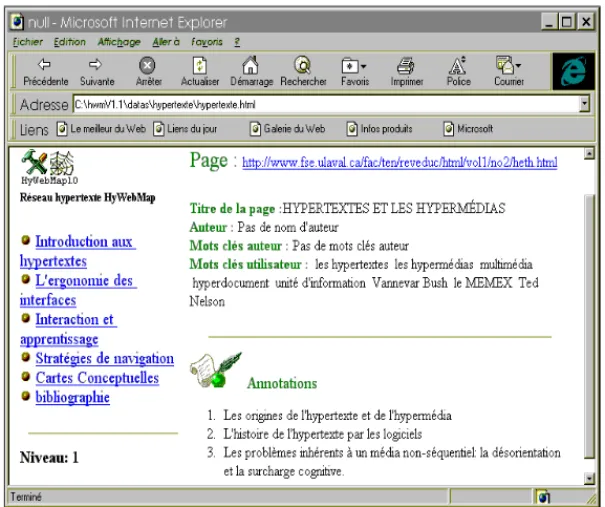Click annotation Les origines de l'hypertexte
Viewport: 605px width, 507px height.
[337, 415]
